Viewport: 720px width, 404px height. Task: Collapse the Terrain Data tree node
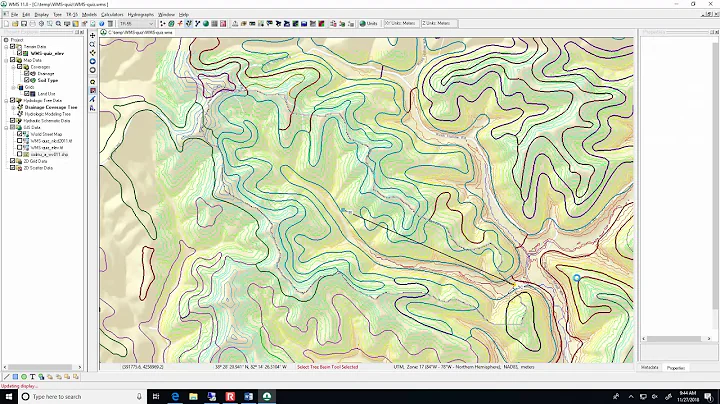coord(6,46)
